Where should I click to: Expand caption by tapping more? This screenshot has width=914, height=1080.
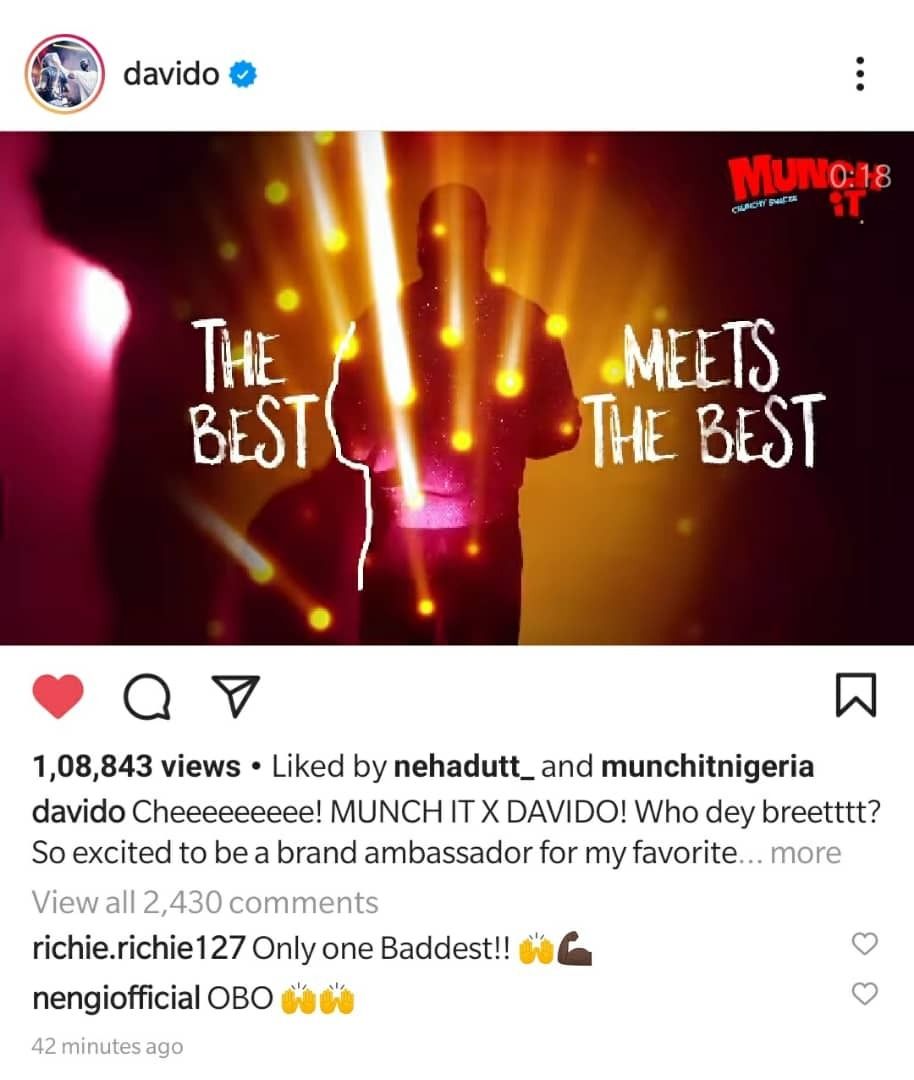(x=805, y=853)
